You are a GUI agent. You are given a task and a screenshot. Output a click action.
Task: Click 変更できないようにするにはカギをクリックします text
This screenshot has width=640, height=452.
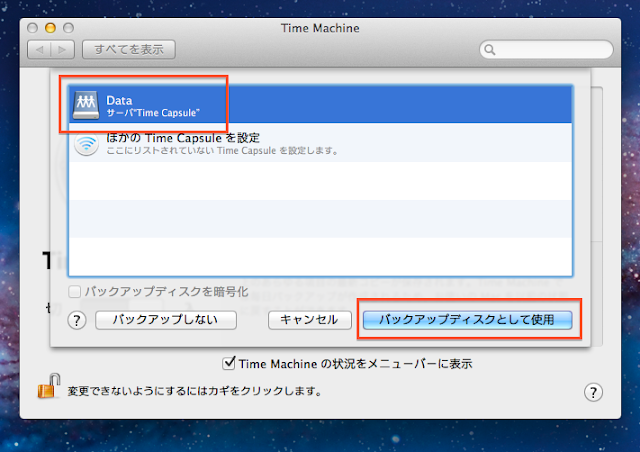pyautogui.click(x=195, y=391)
